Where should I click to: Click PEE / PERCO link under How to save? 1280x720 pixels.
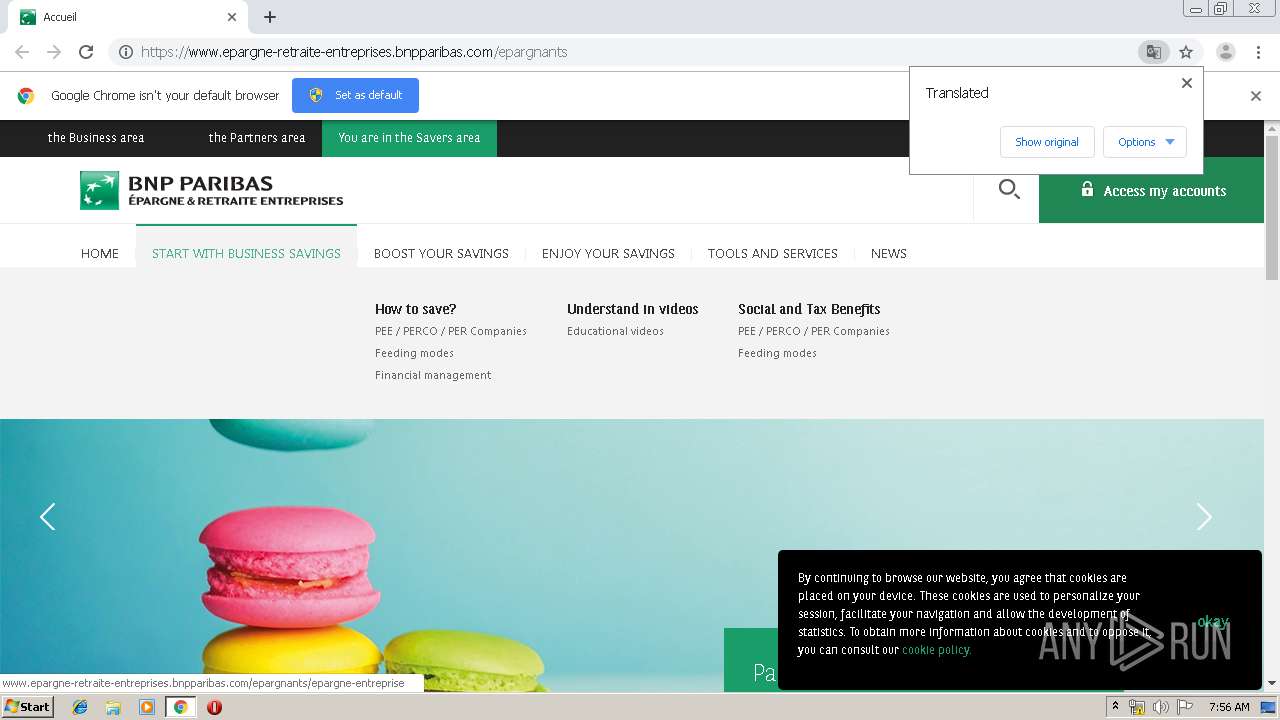pos(451,331)
